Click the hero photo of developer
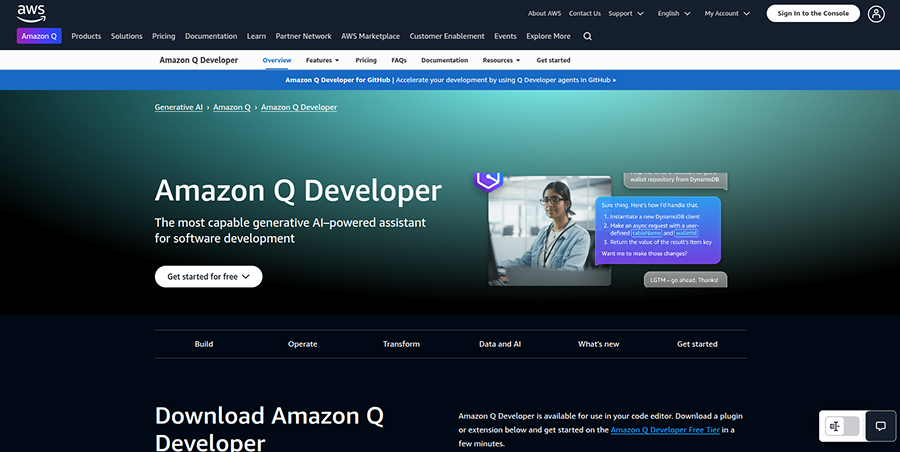The image size is (900, 452). [549, 231]
